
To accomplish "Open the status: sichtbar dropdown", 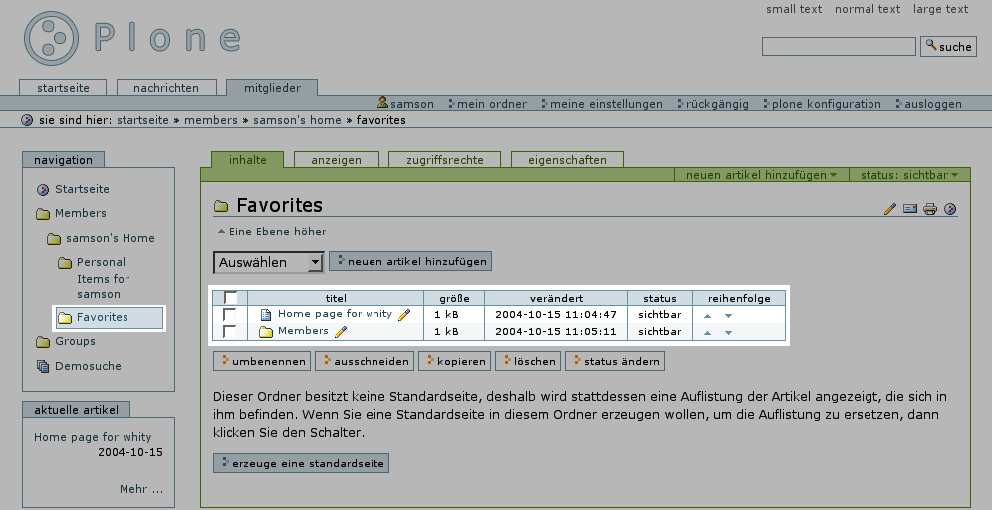I will (x=910, y=175).
